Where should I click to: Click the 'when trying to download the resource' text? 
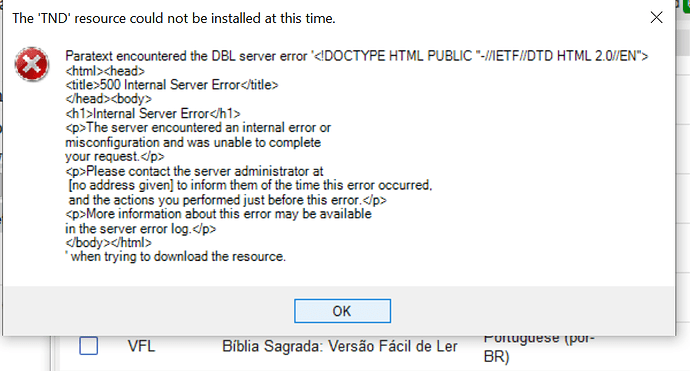176,257
